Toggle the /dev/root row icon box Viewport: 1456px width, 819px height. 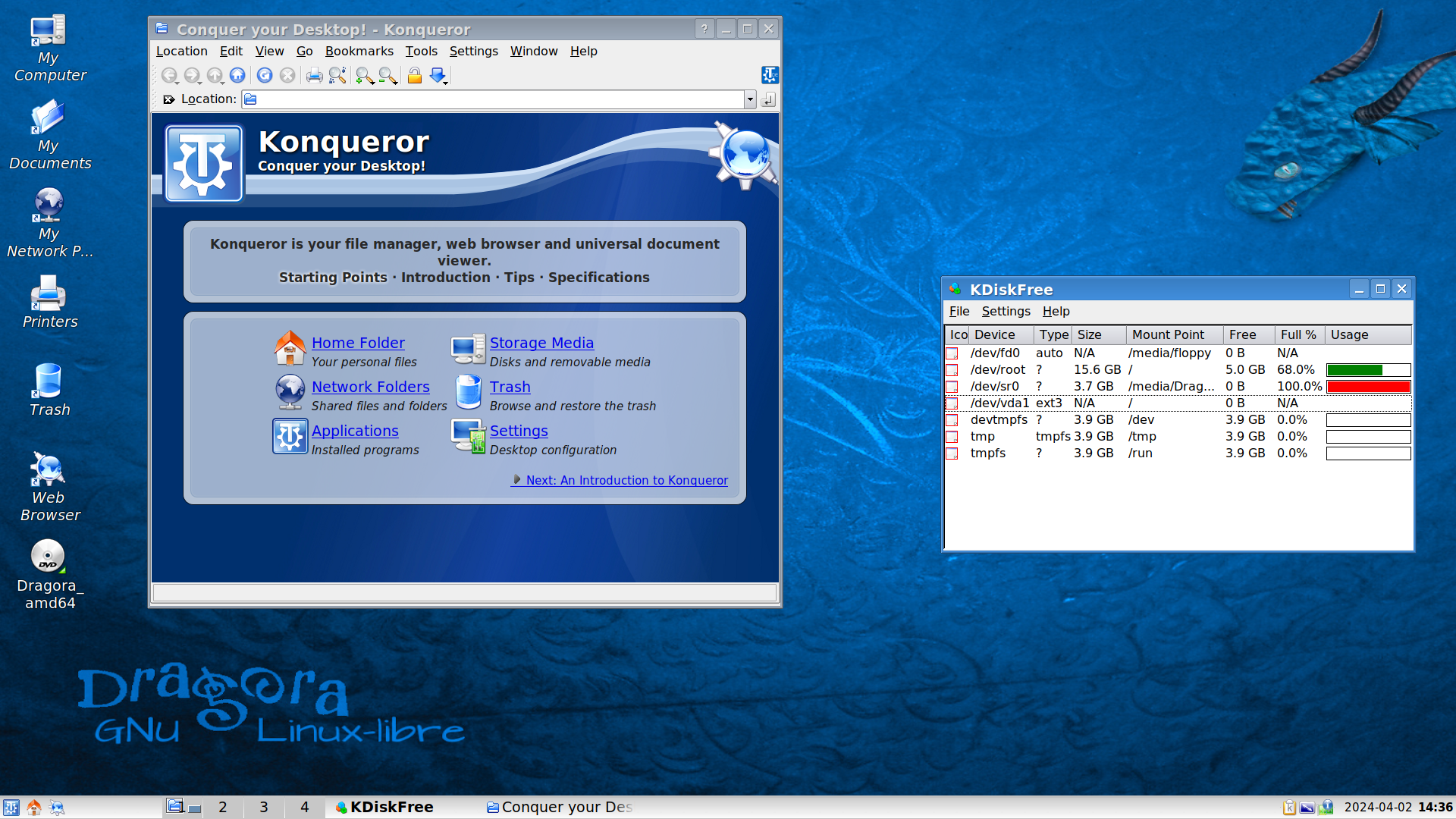(x=952, y=370)
